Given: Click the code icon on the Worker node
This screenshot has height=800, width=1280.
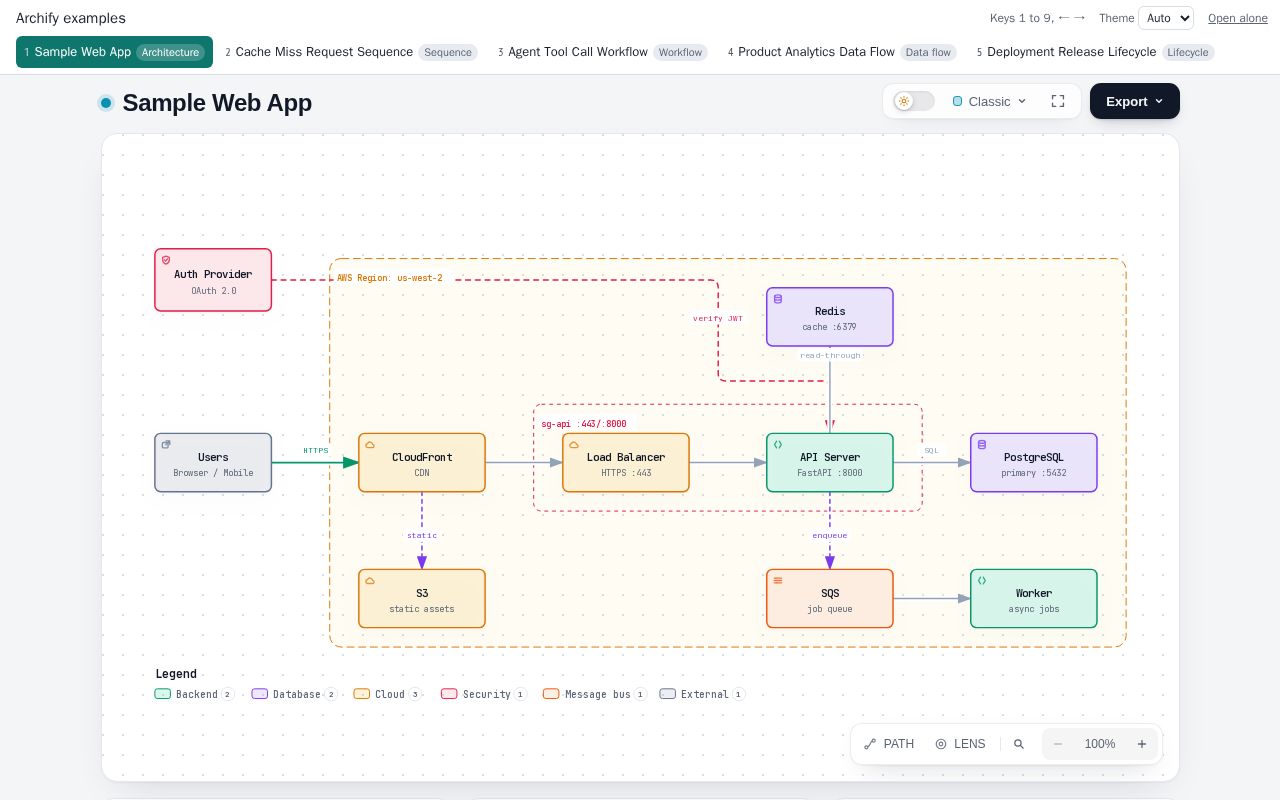Looking at the screenshot, I should pos(982,580).
